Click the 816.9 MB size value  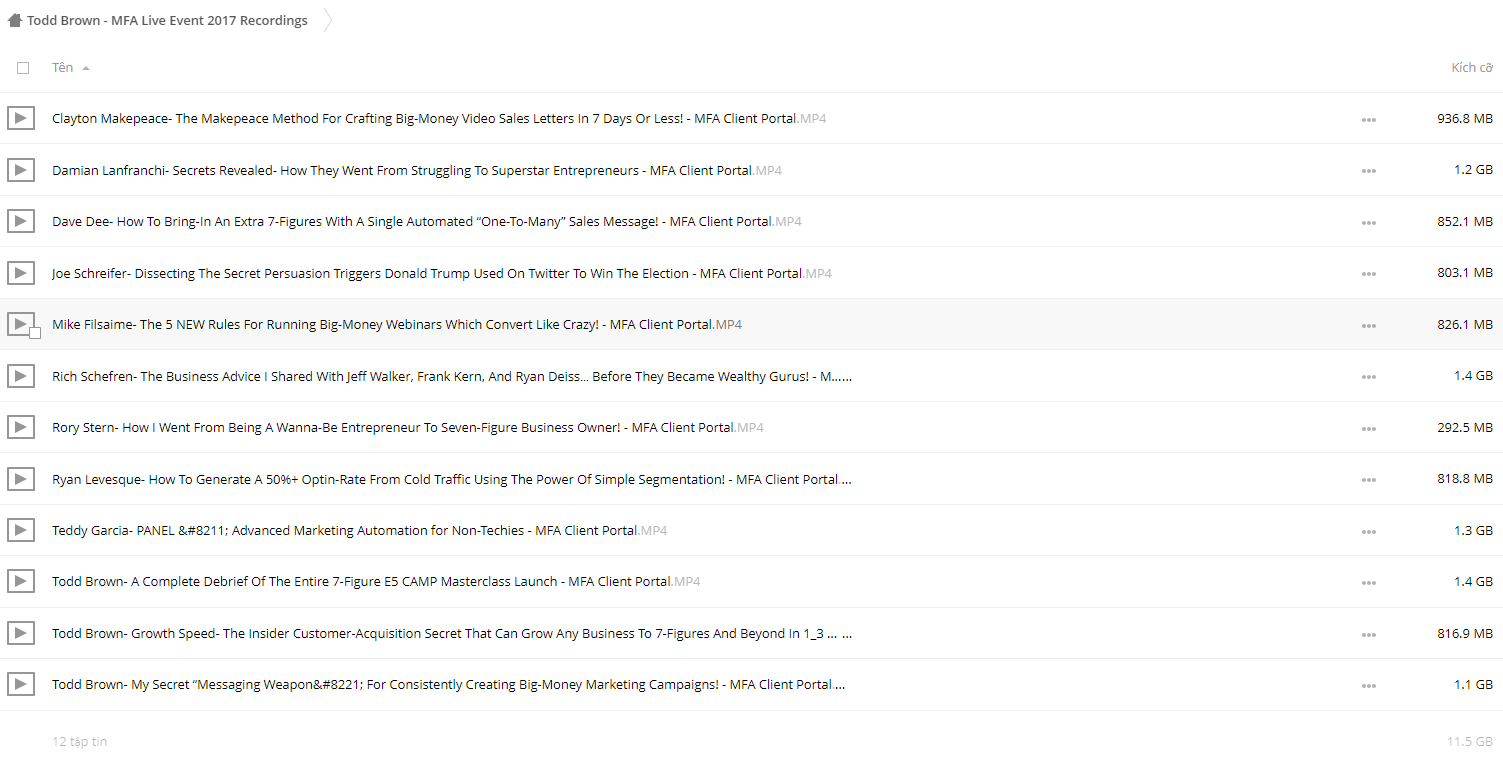[1465, 634]
